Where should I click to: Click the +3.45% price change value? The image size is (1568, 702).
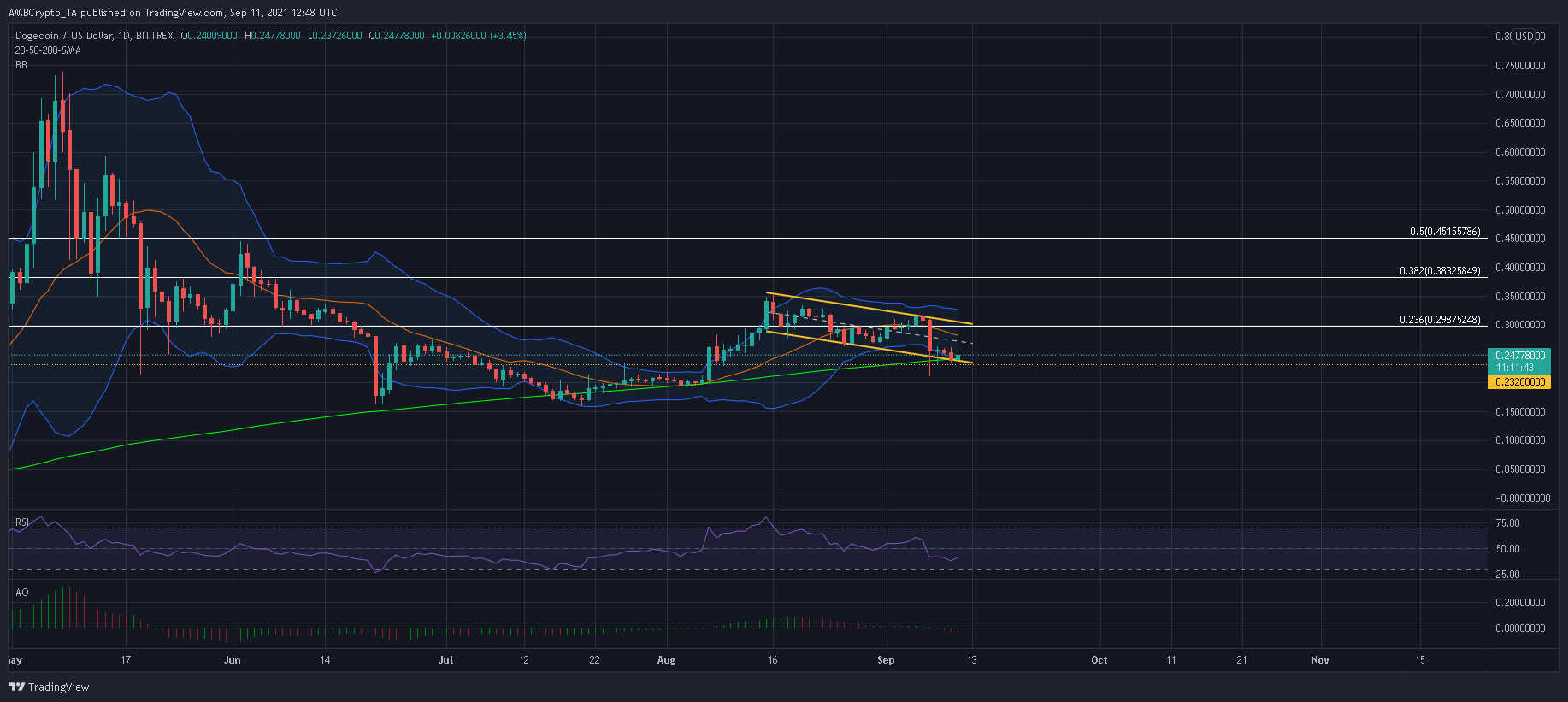click(x=508, y=36)
